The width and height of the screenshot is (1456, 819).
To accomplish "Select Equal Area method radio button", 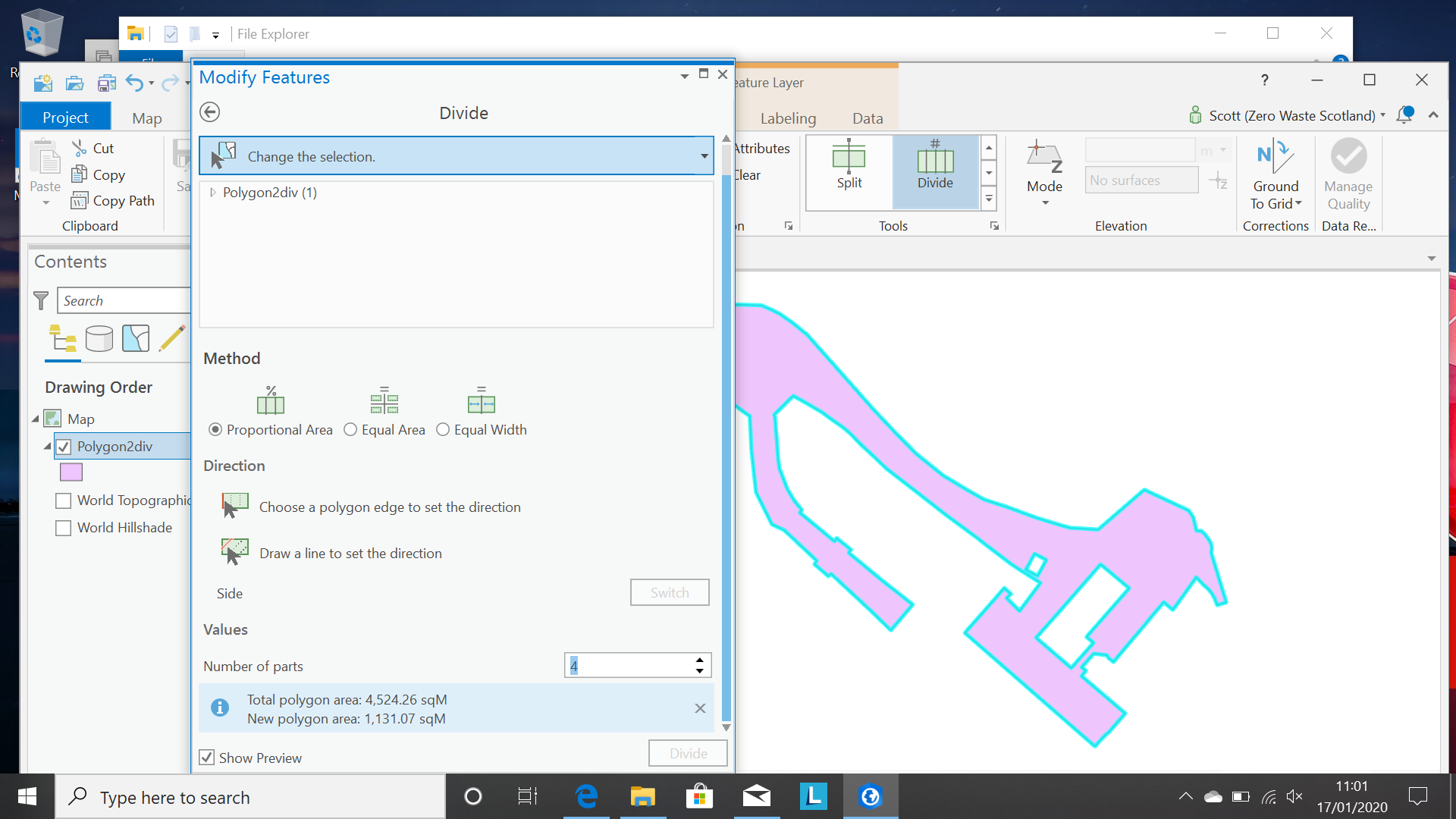I will coord(350,430).
